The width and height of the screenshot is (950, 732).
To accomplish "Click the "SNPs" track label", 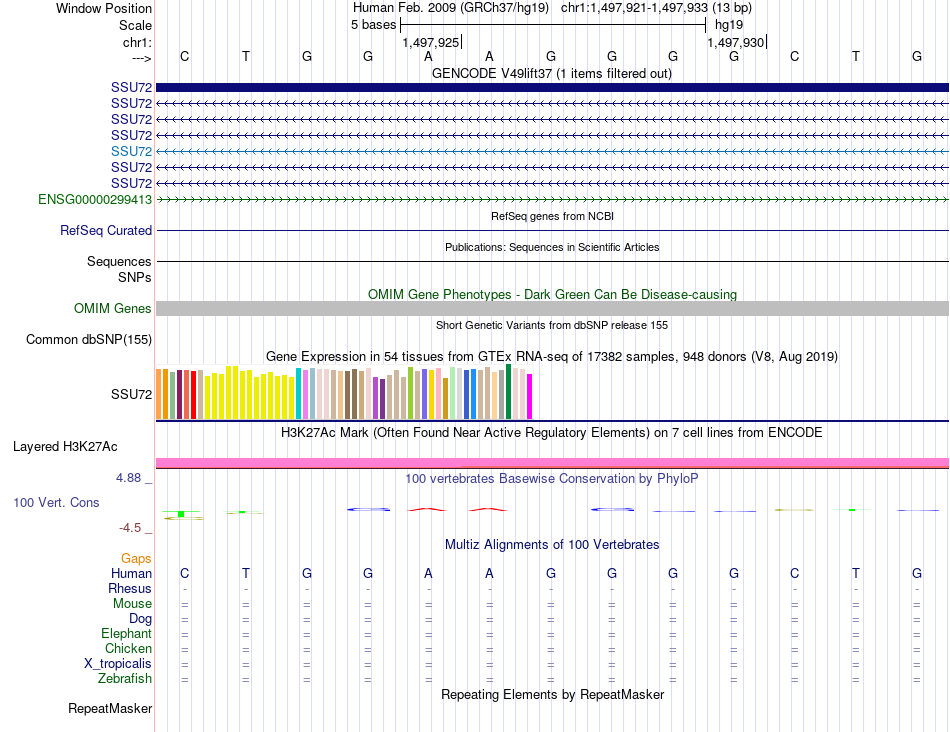I will pos(135,278).
